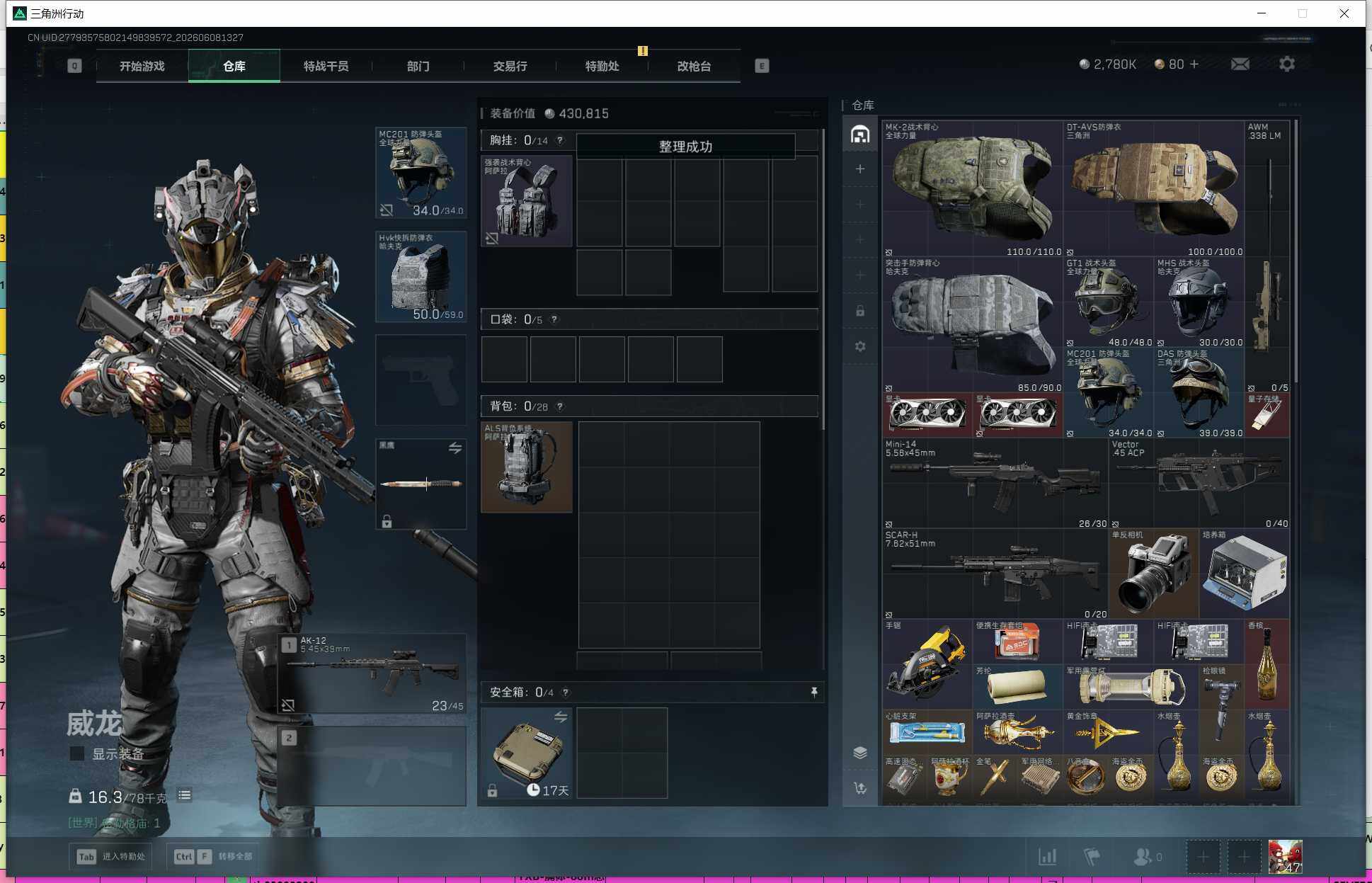This screenshot has width=1372, height=883.
Task: Open the mail envelope icon
Action: coord(1240,64)
